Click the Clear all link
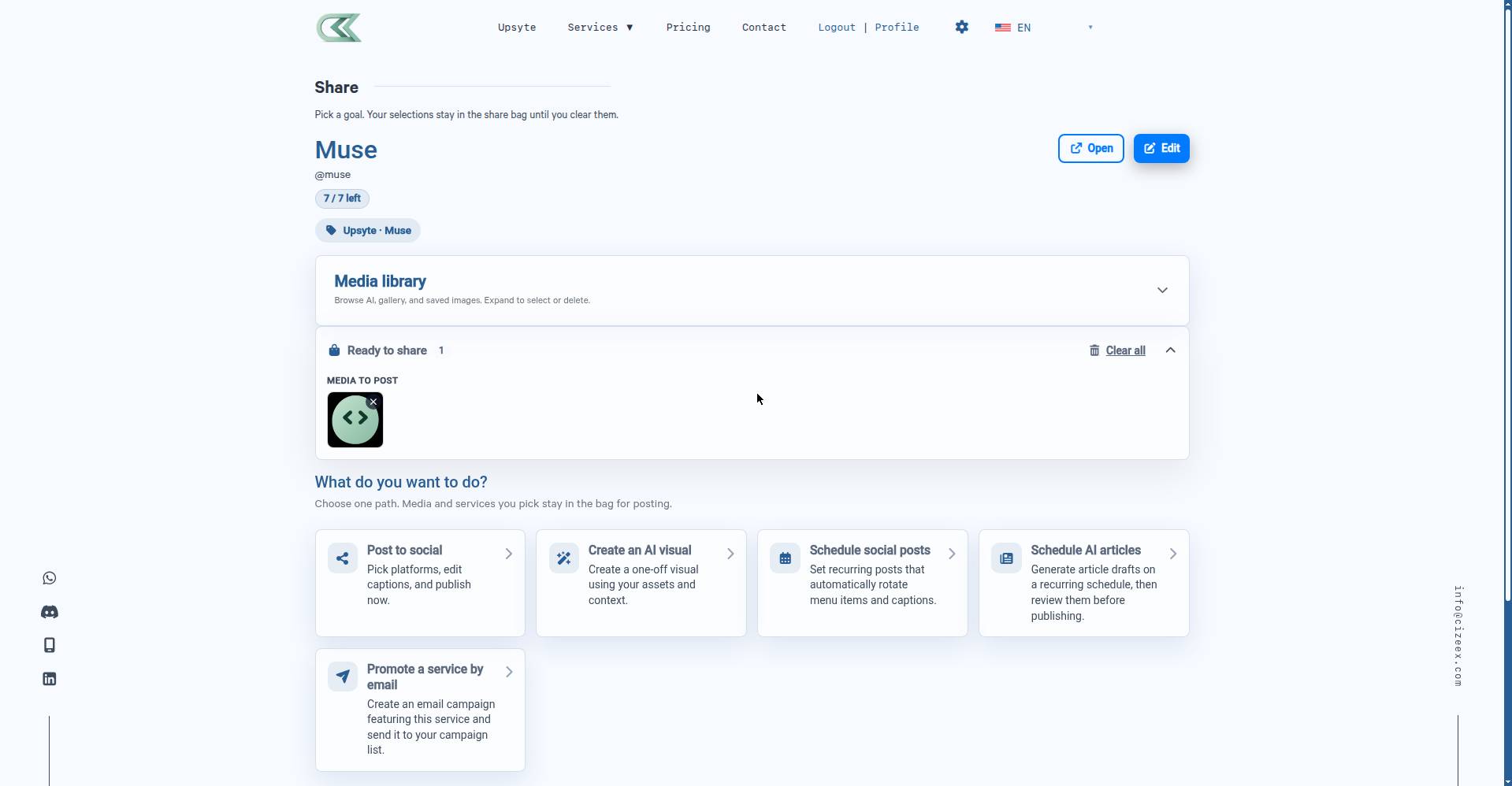The width and height of the screenshot is (1512, 786). pyautogui.click(x=1126, y=350)
